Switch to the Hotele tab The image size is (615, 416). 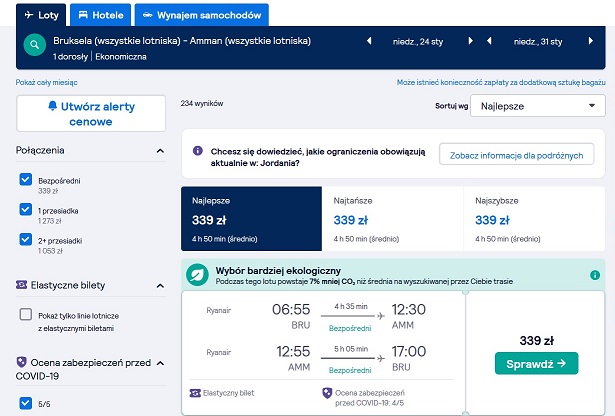[101, 15]
